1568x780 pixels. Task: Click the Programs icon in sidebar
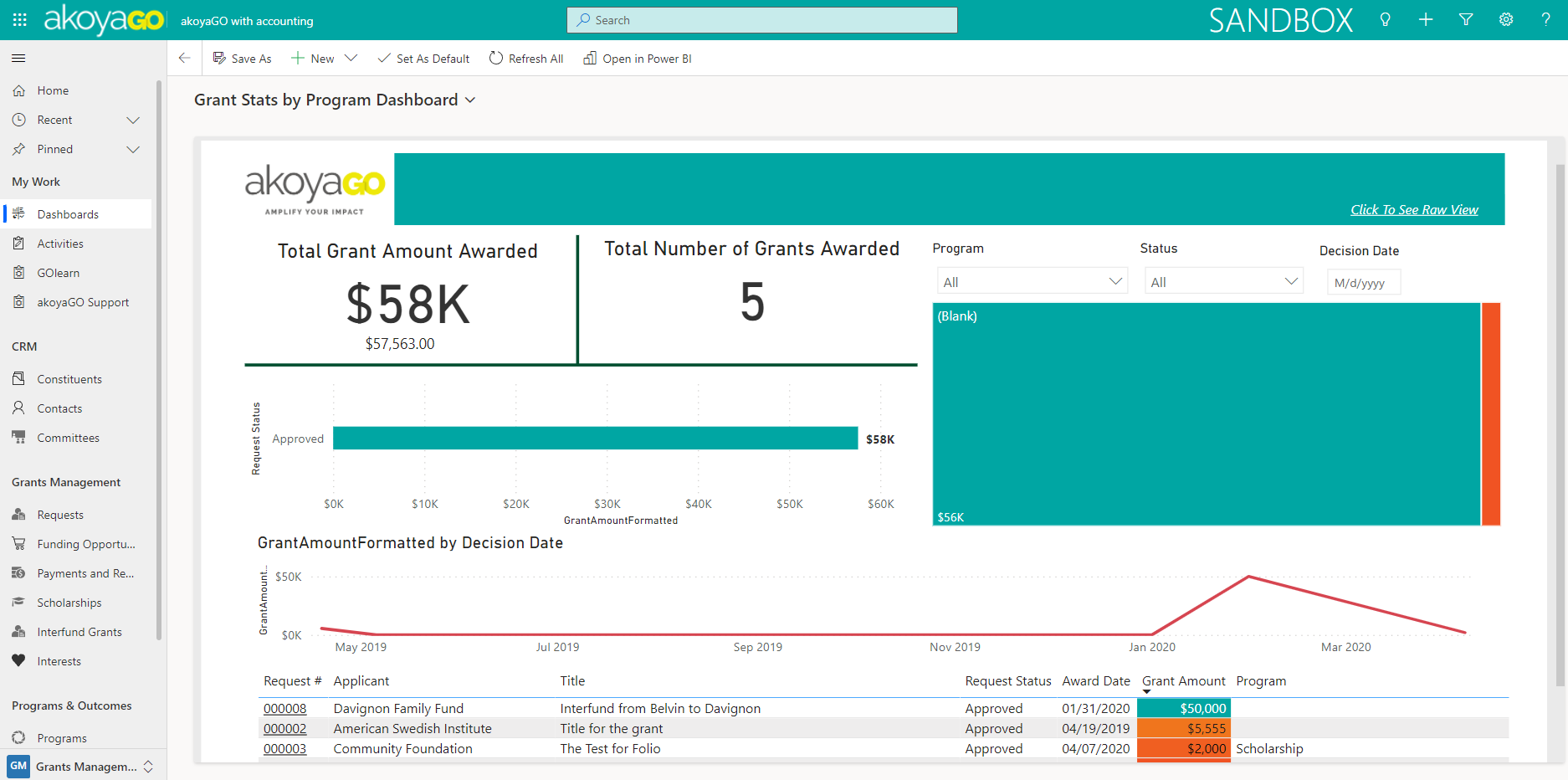click(18, 738)
